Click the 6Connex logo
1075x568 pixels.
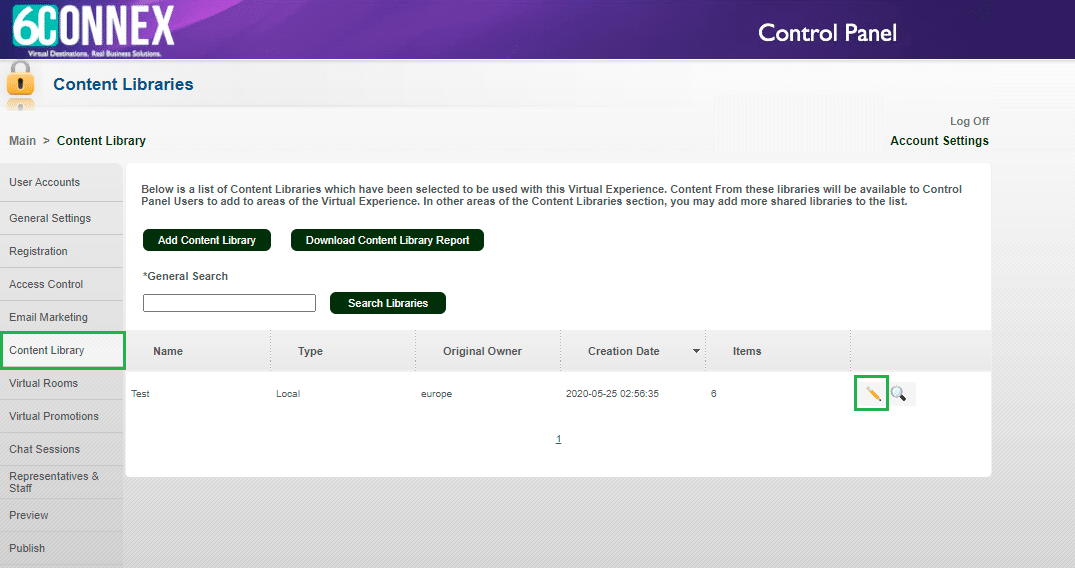click(x=93, y=28)
